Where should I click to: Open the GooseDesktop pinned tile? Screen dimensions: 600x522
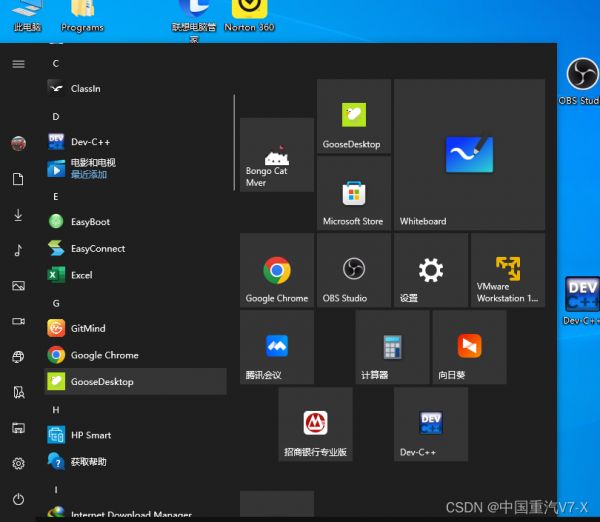[x=354, y=116]
